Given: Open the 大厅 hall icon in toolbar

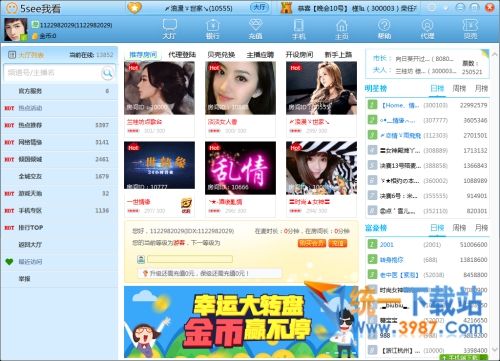Looking at the screenshot, I should click(x=169, y=29).
